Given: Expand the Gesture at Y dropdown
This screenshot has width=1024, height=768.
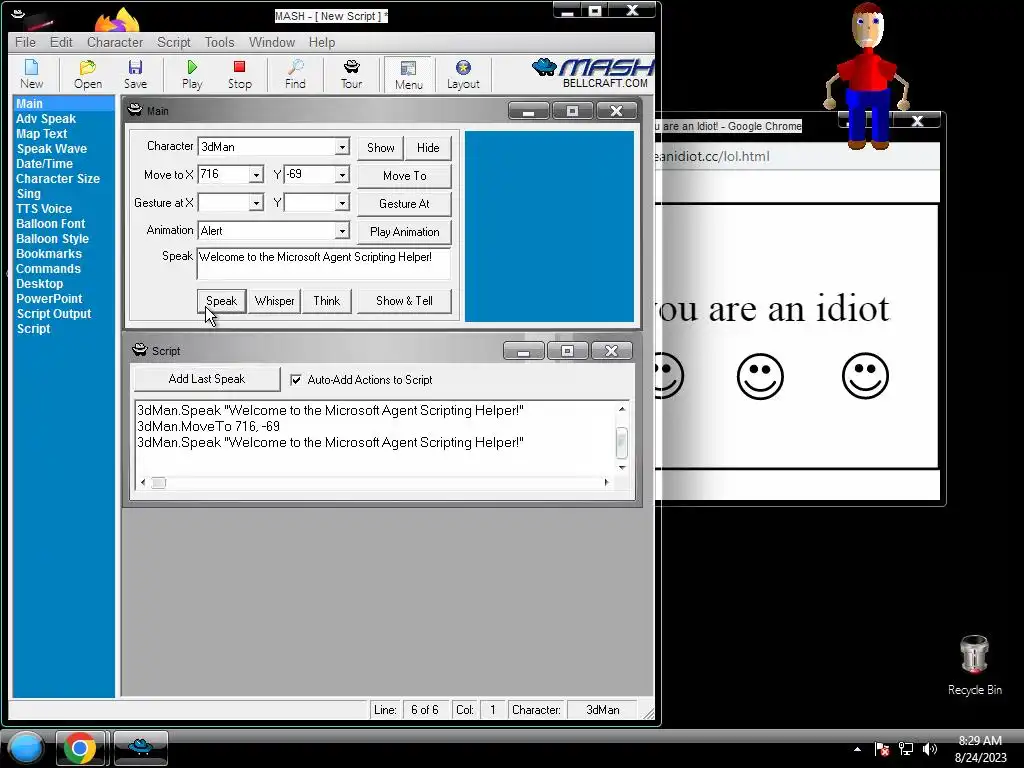Looking at the screenshot, I should tap(342, 203).
